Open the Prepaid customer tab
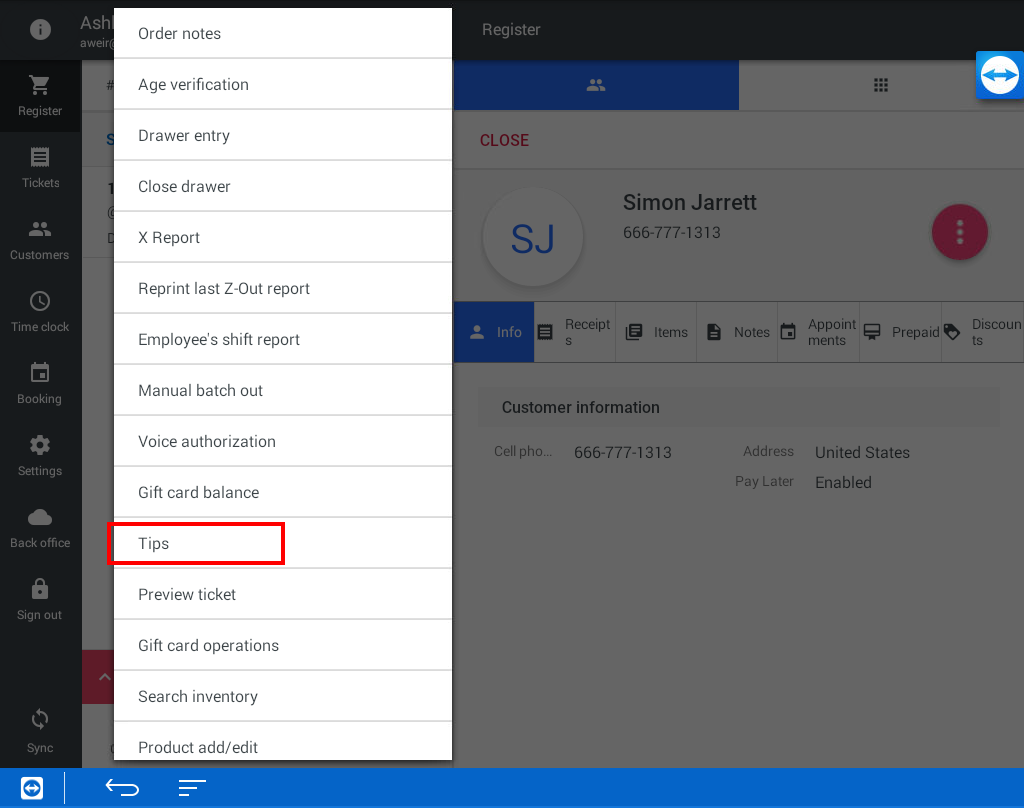The height and width of the screenshot is (808, 1024). point(900,332)
